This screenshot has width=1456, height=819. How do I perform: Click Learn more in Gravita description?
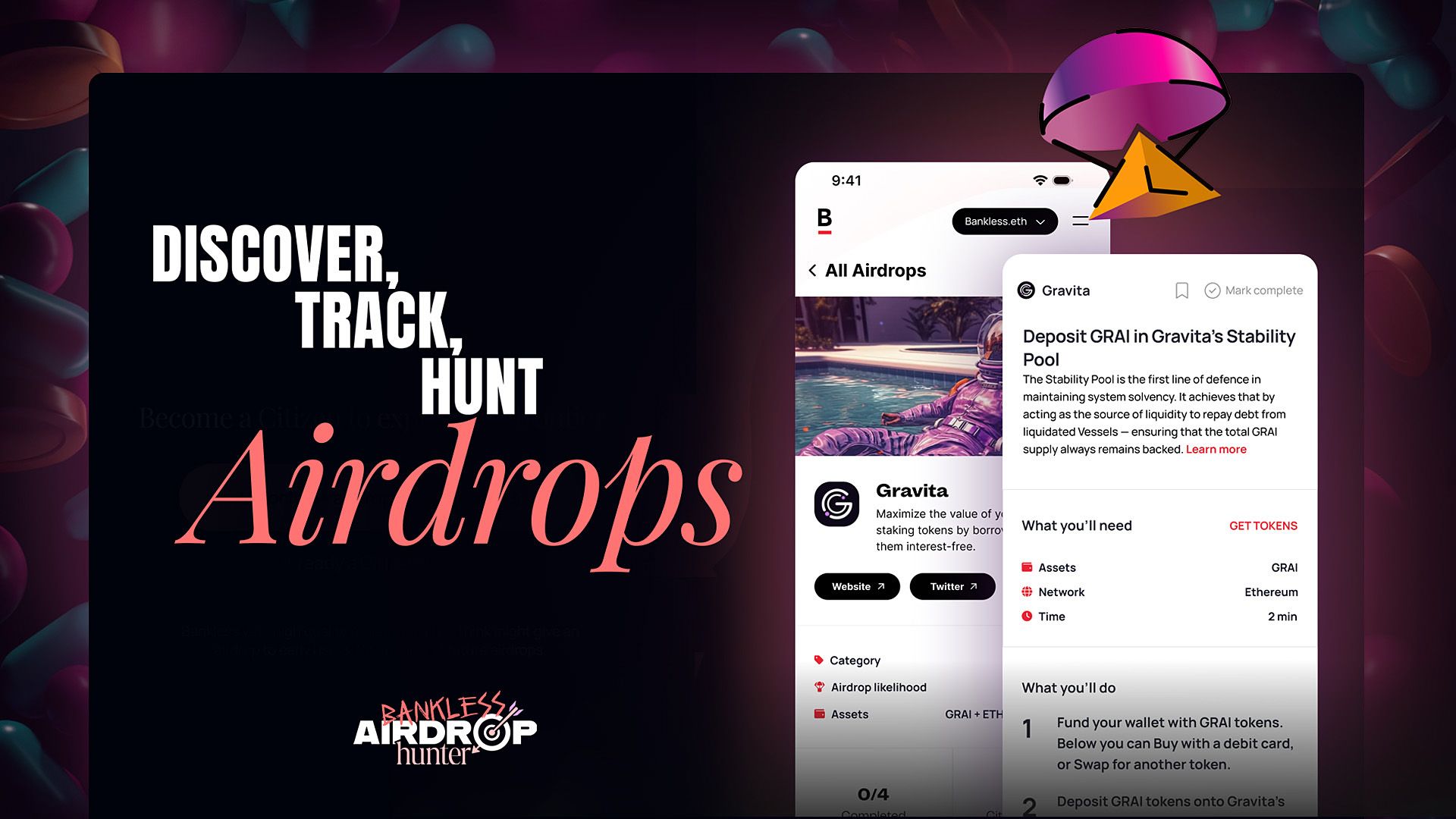pyautogui.click(x=1215, y=449)
